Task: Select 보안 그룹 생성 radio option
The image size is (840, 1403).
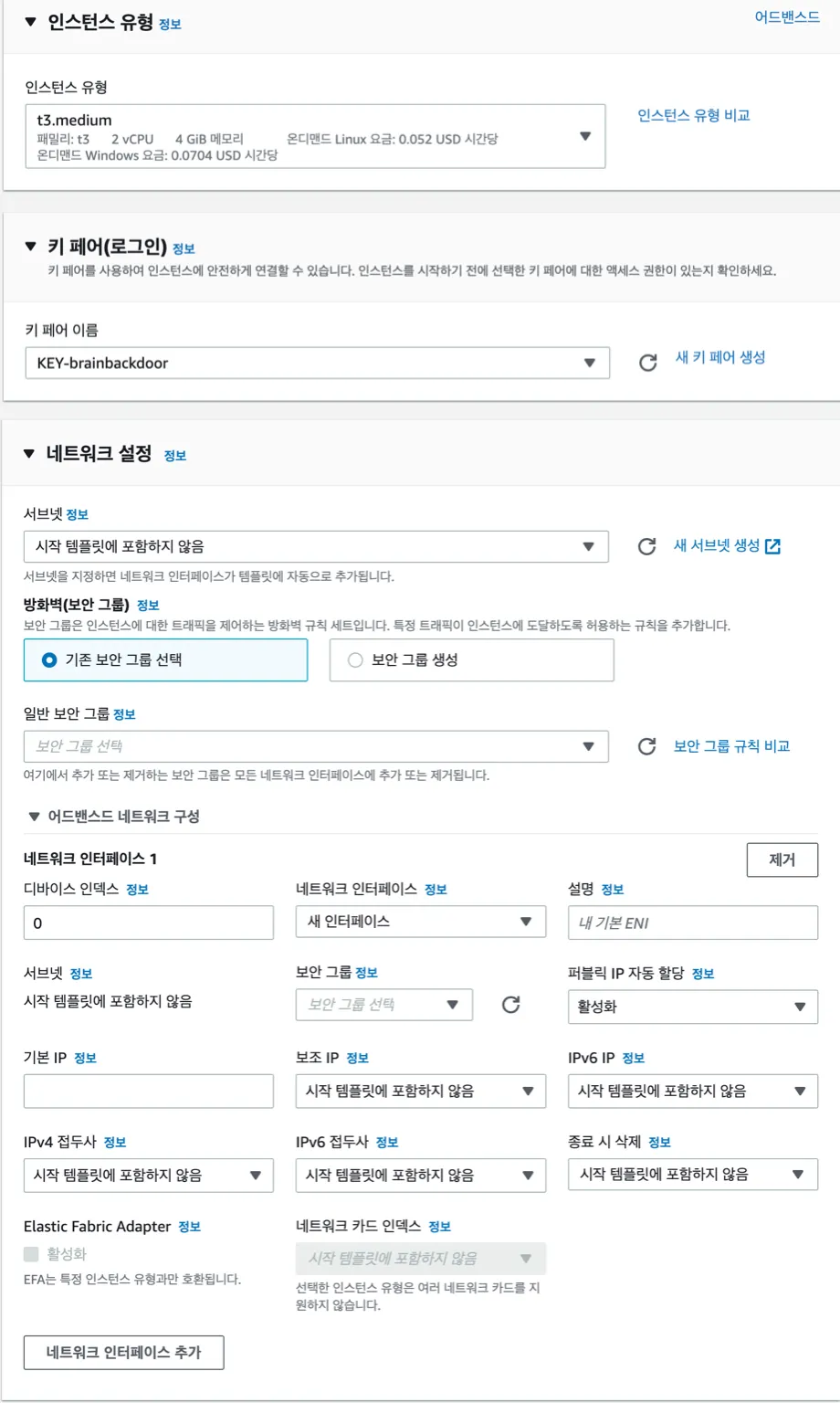Action: pyautogui.click(x=355, y=659)
